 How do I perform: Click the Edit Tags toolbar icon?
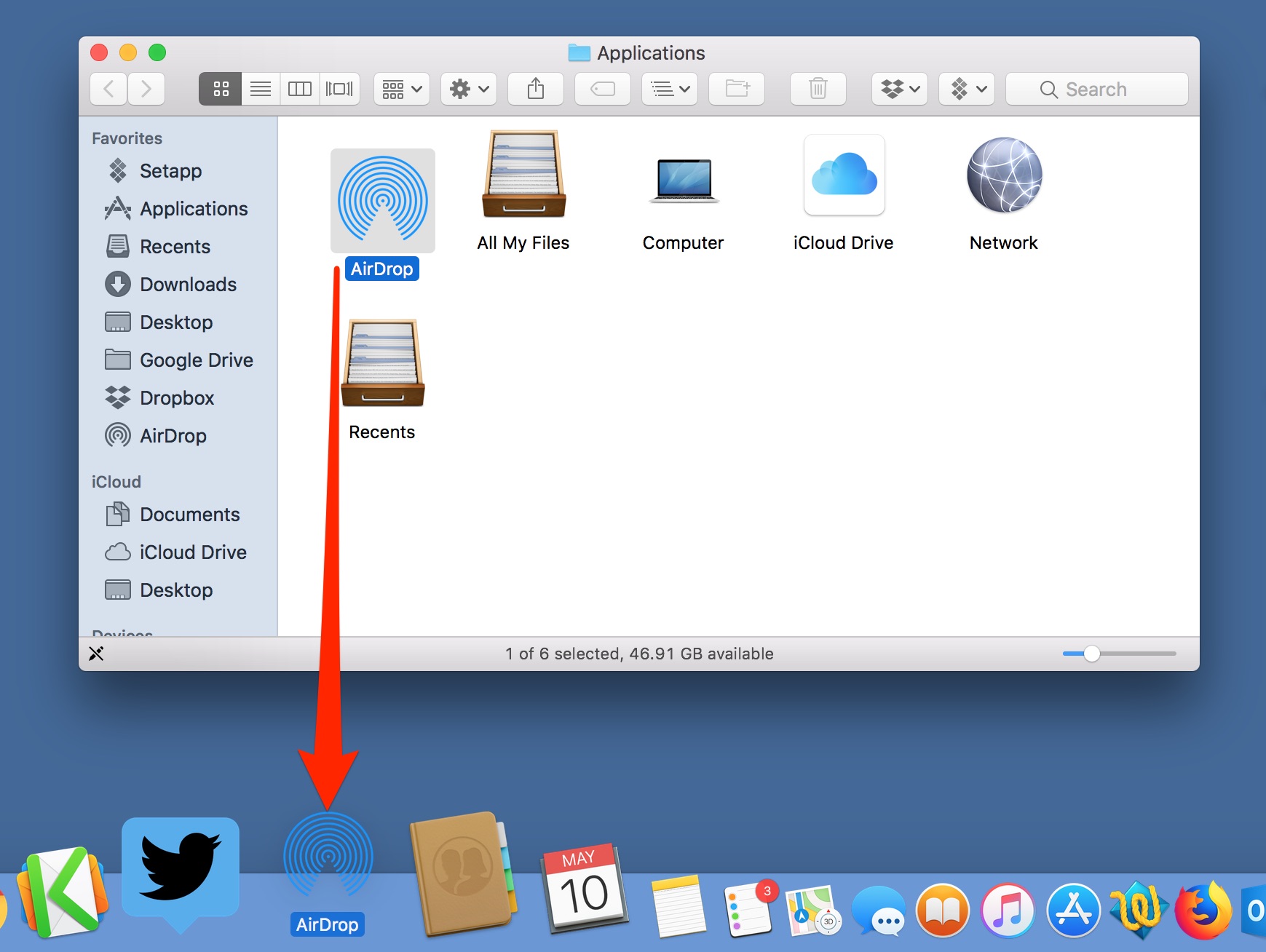pos(603,89)
